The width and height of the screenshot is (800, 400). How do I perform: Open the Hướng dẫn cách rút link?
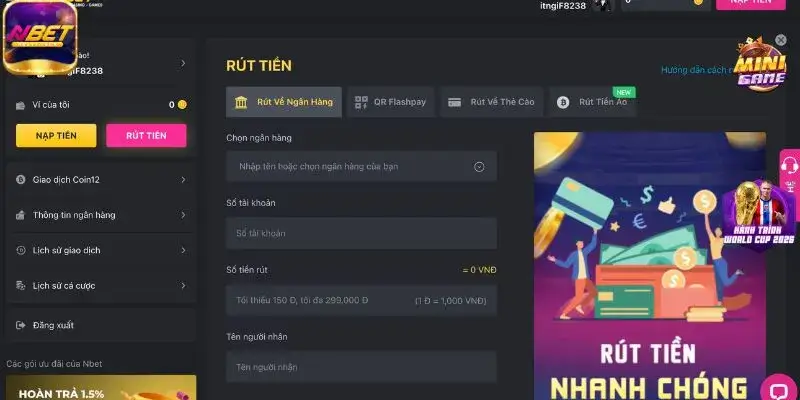coord(697,70)
